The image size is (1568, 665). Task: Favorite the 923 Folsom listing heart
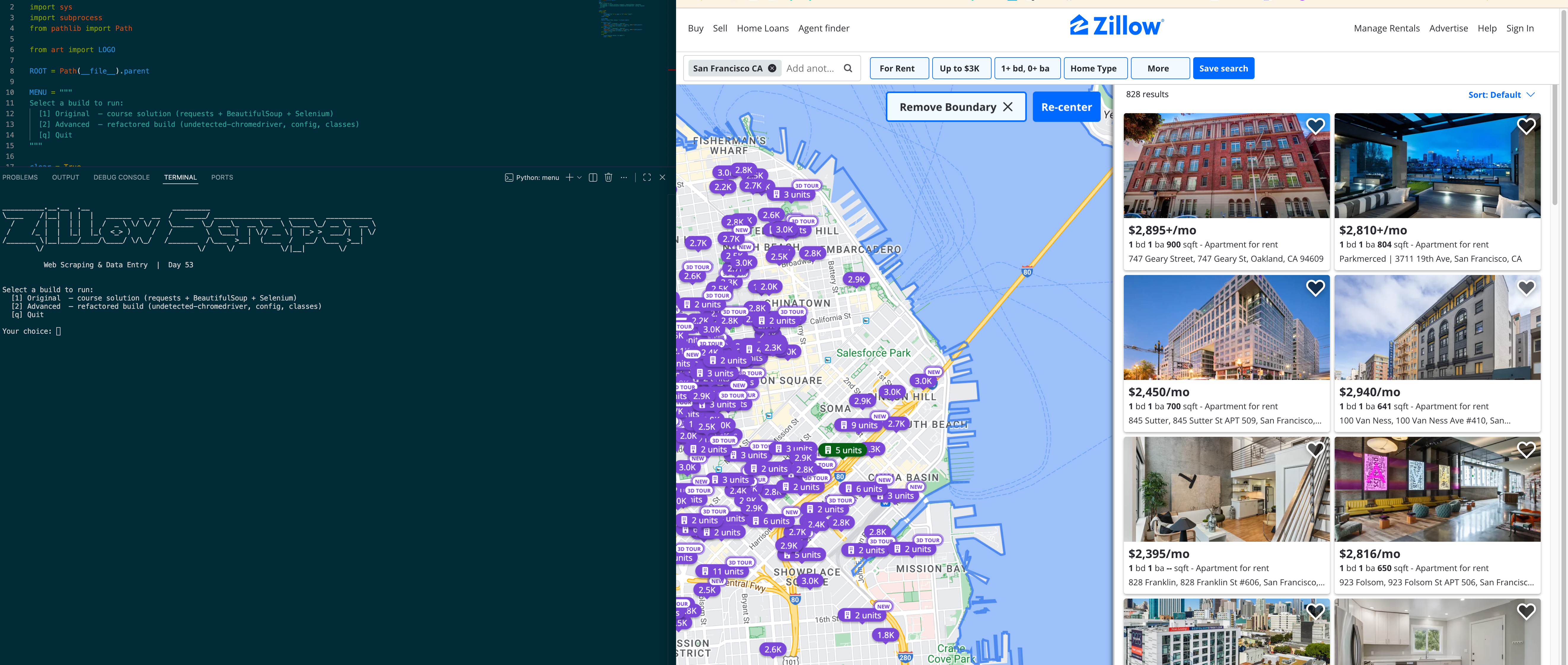tap(1526, 450)
